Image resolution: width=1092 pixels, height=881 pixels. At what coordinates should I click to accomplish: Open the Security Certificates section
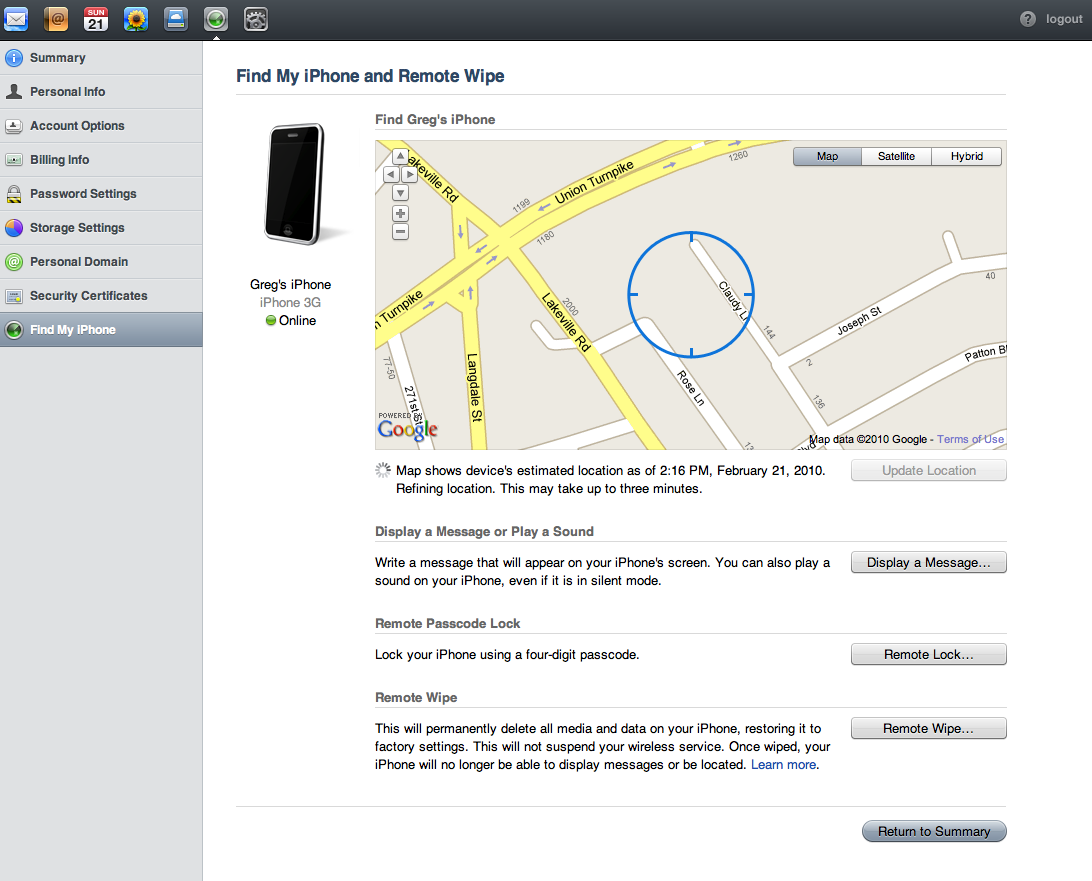click(101, 296)
